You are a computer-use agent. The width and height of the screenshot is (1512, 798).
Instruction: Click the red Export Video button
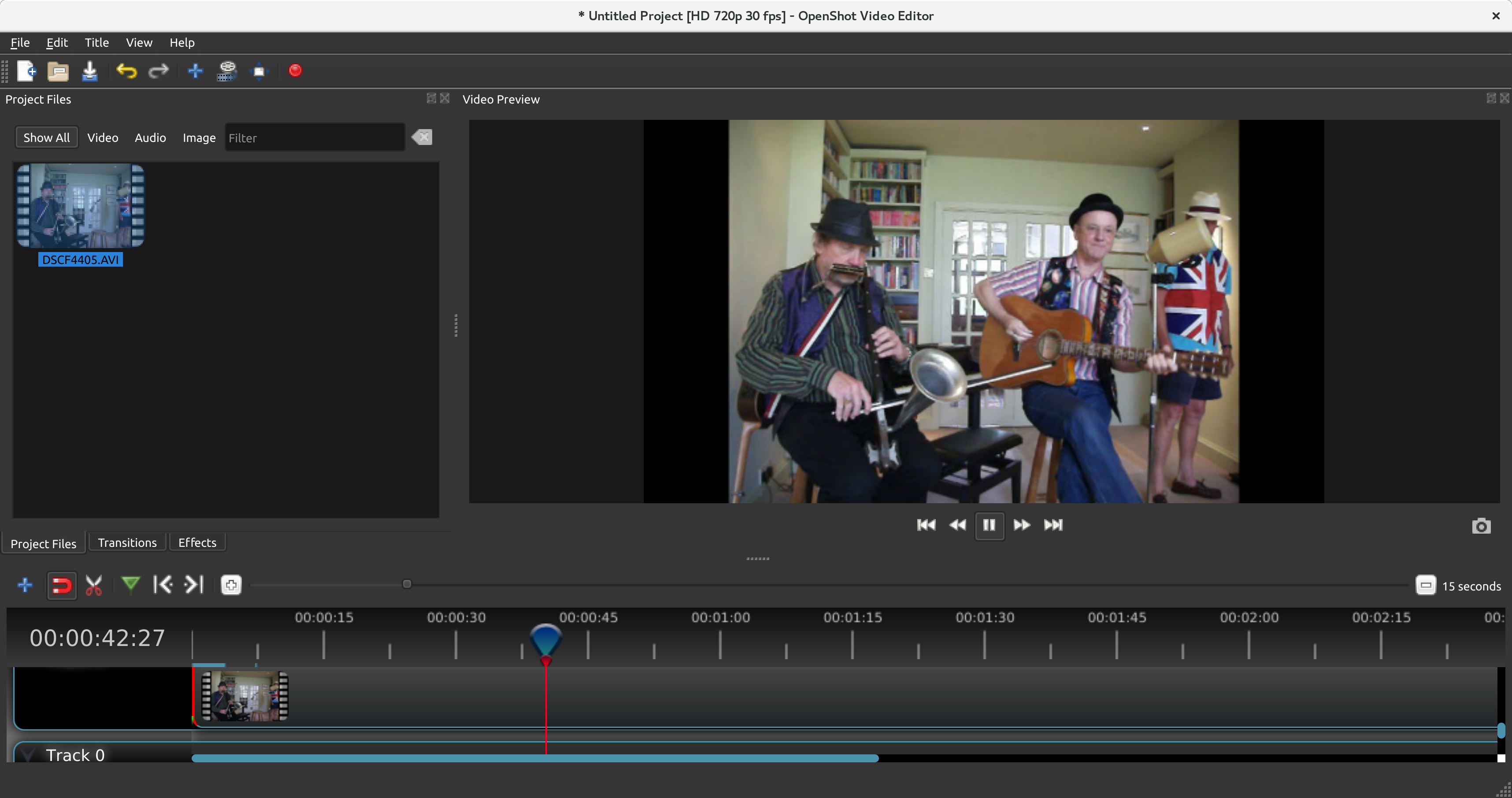pos(295,71)
